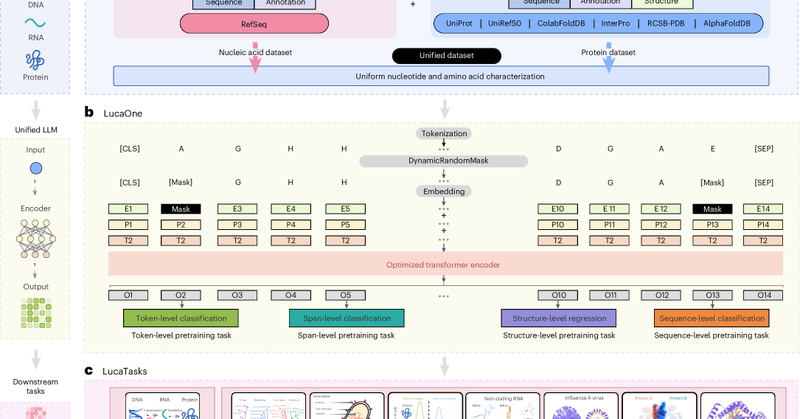Click the Nucleic acid dataset label
800x419 pixels.
(255, 52)
